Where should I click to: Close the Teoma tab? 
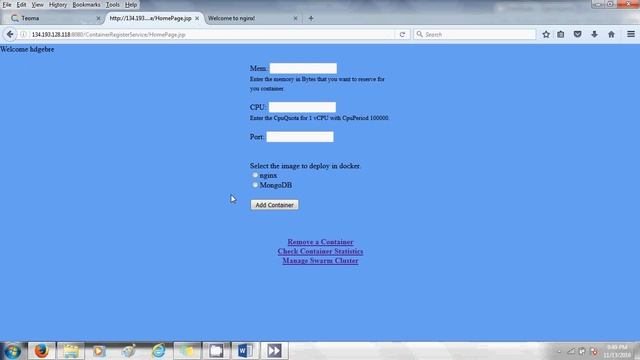coord(98,18)
